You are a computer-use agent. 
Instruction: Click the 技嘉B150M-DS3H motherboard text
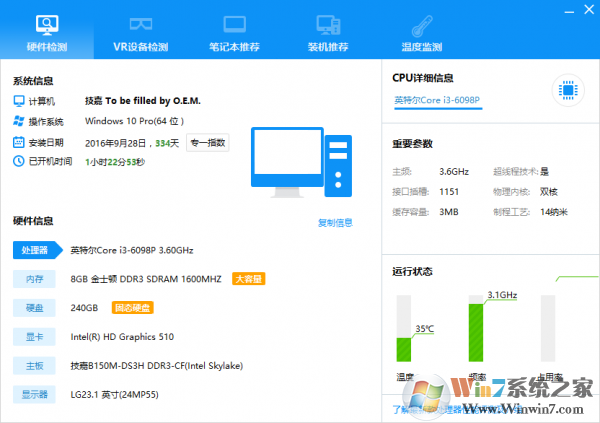tap(157, 366)
